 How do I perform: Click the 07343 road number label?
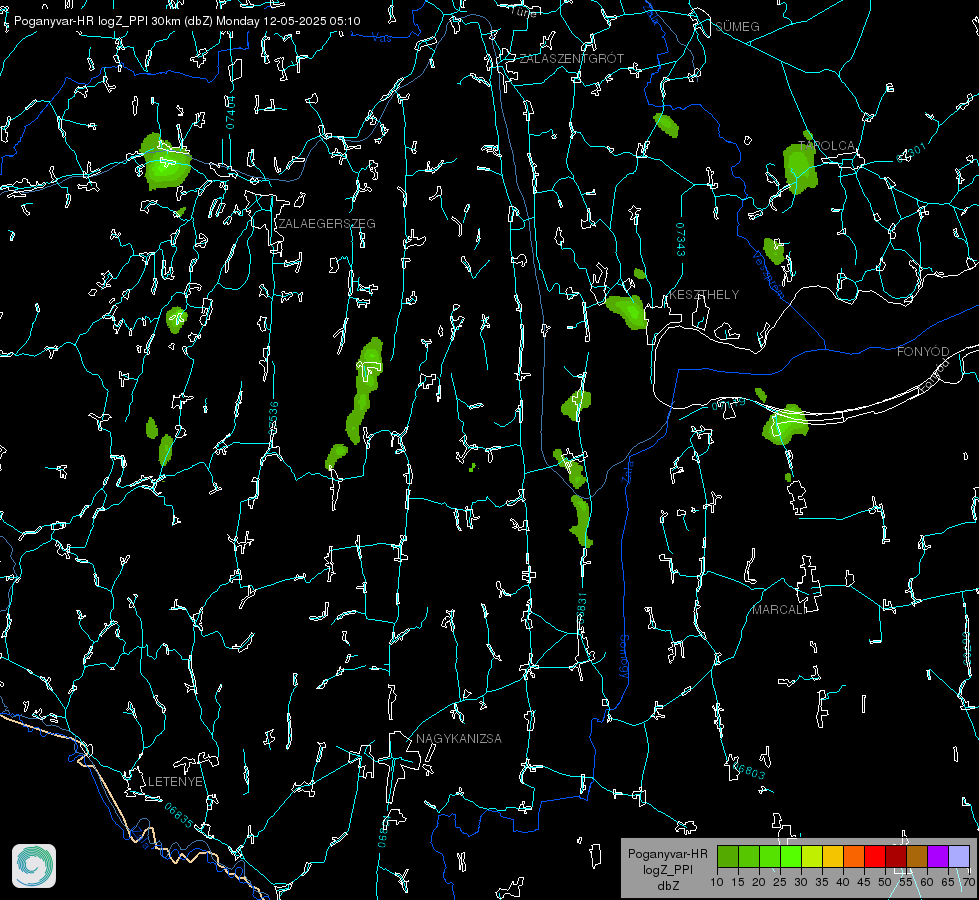680,239
